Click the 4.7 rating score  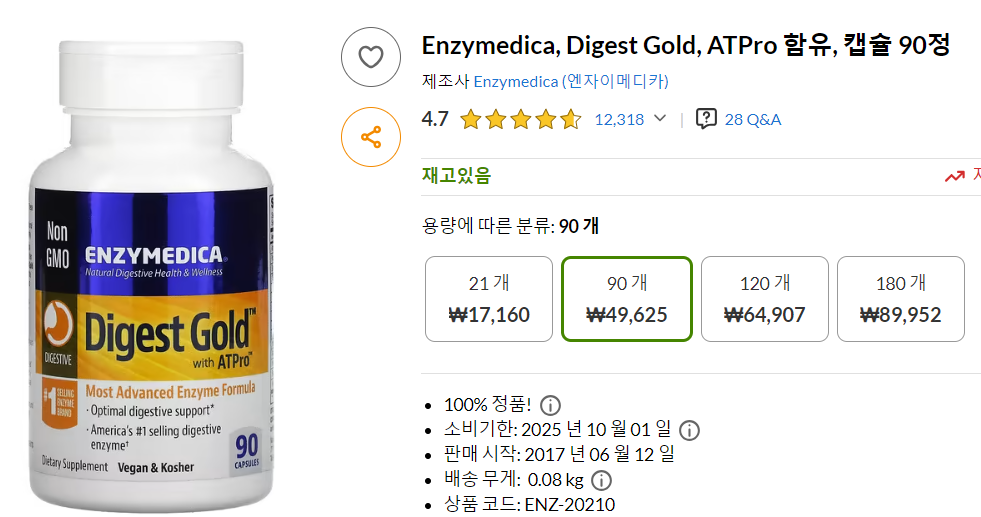click(435, 119)
